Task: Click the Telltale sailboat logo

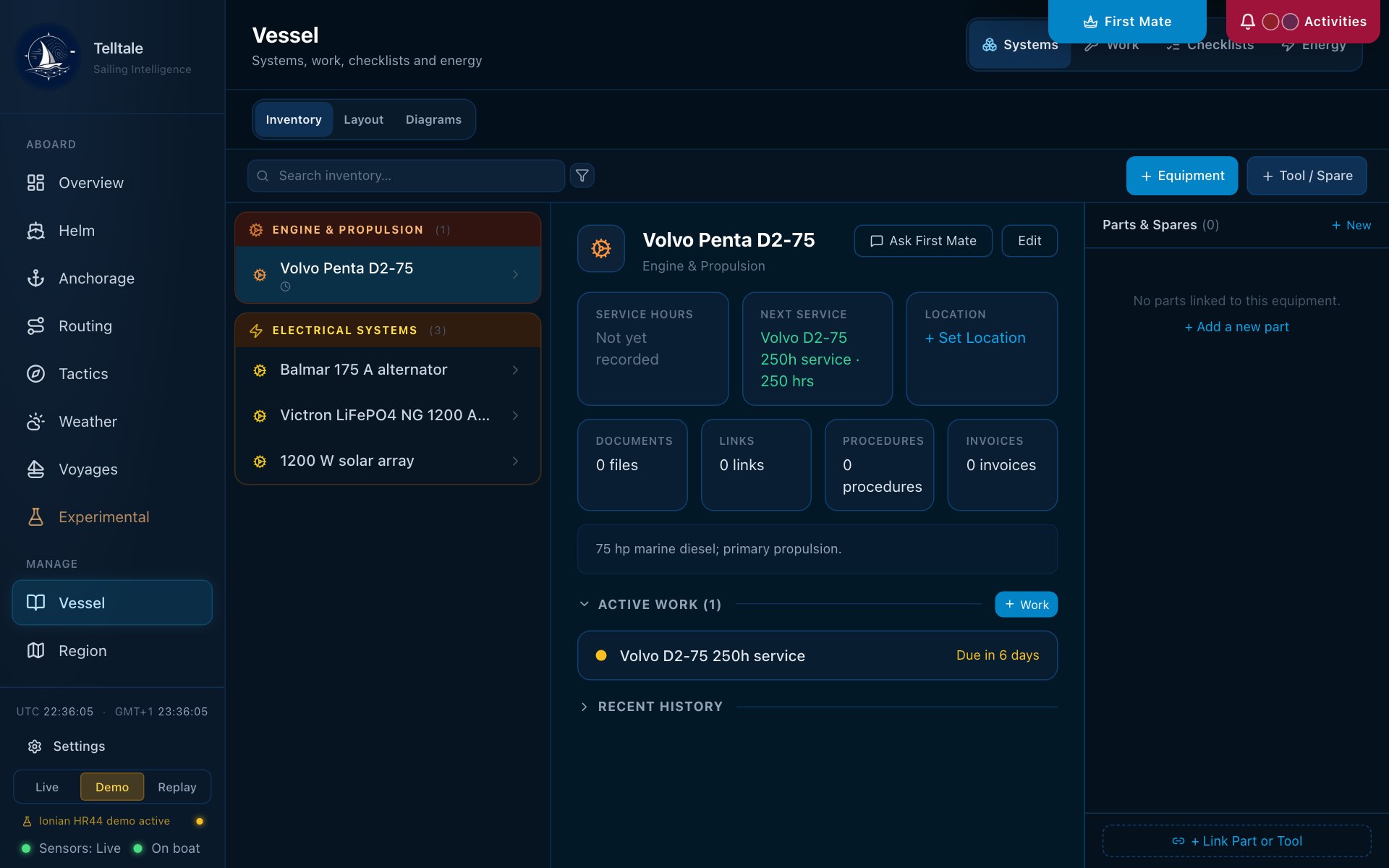Action: pyautogui.click(x=48, y=56)
